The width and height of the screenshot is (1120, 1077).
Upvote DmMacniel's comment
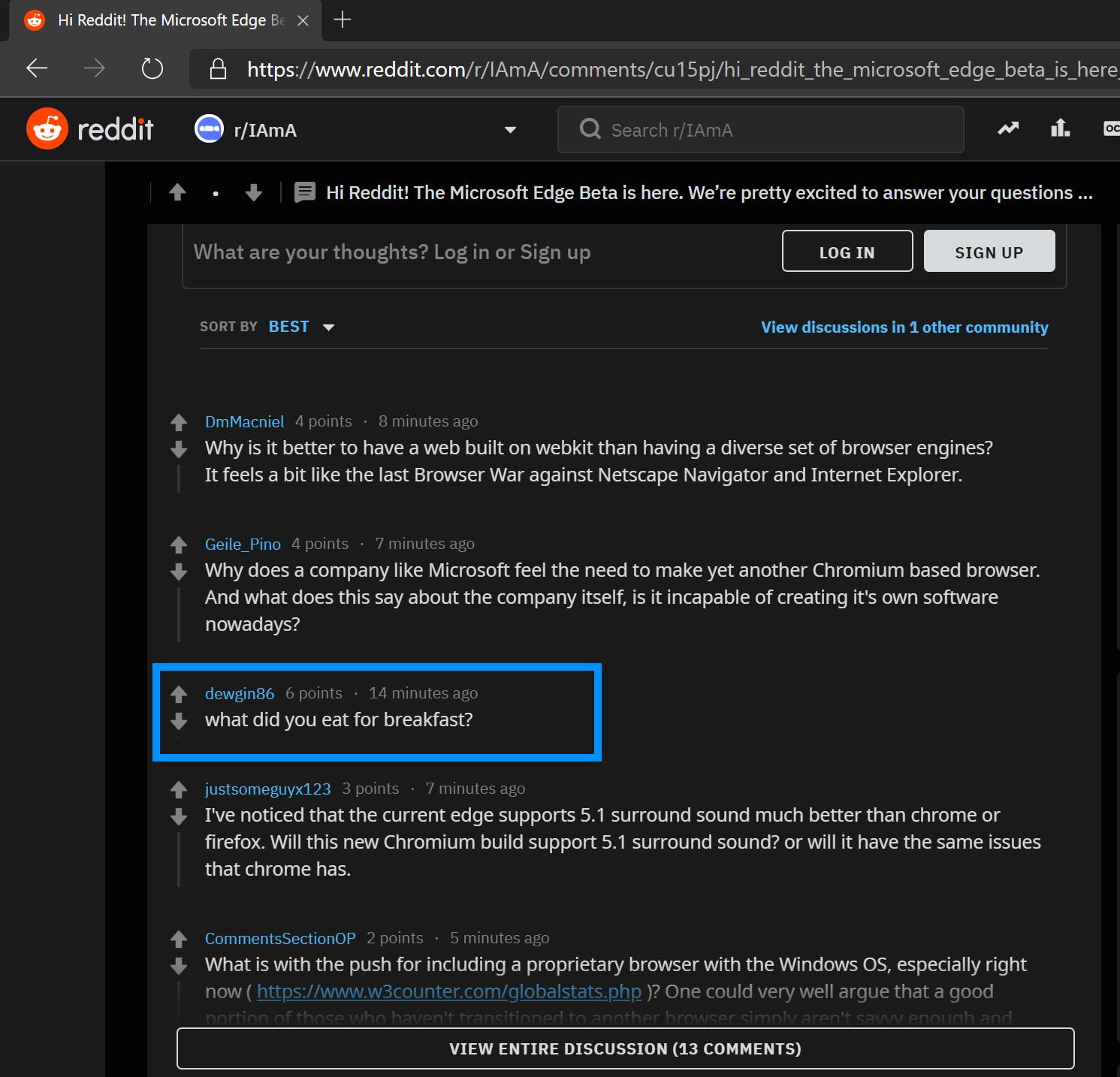click(178, 422)
